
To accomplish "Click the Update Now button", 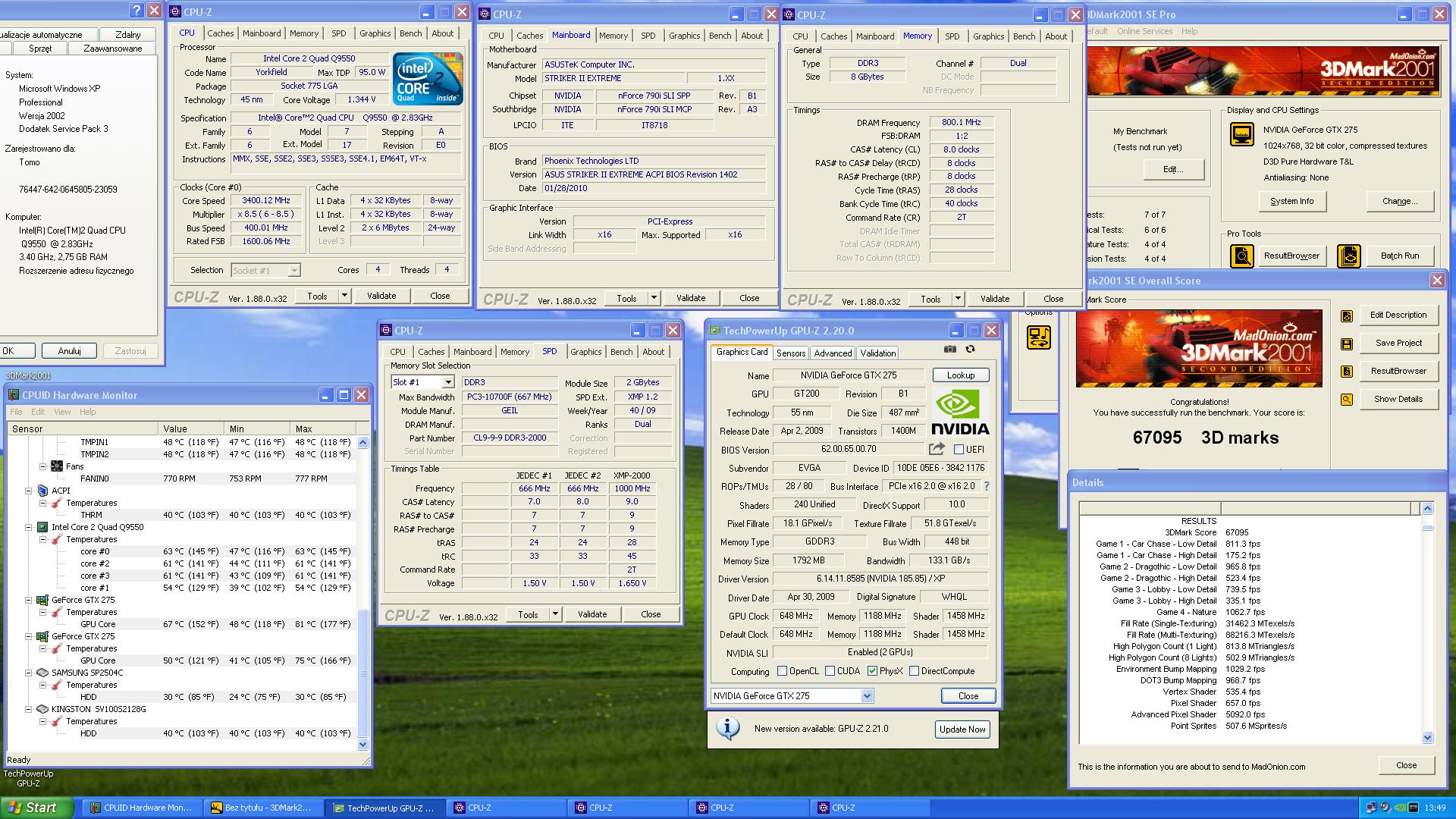I will 962,730.
